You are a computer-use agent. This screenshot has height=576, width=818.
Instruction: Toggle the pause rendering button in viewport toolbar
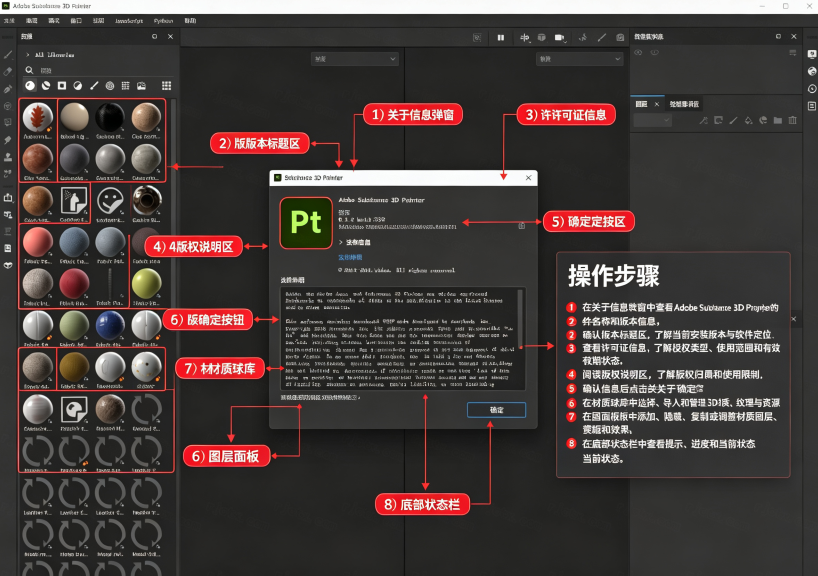coord(501,38)
